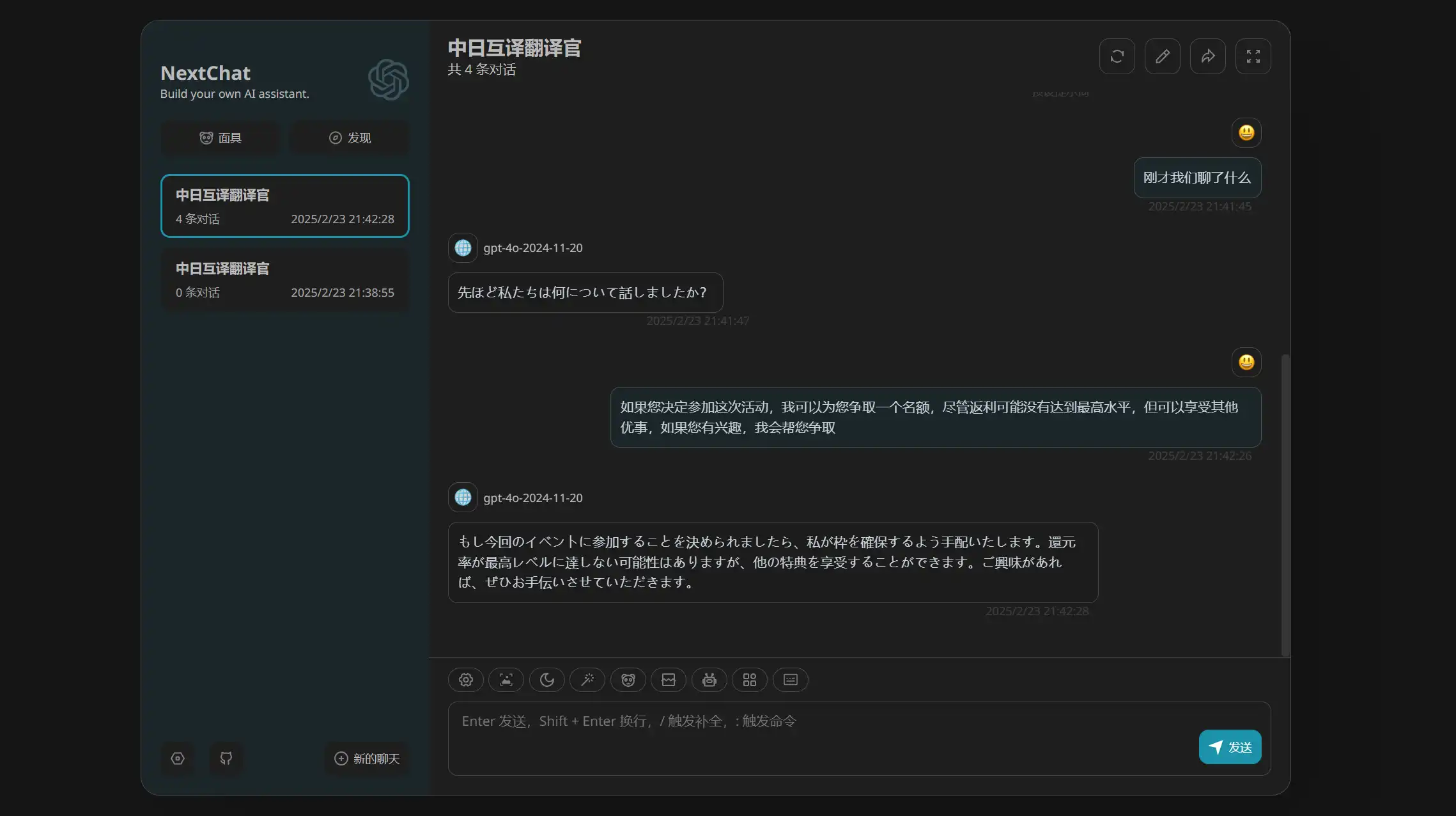The image size is (1456, 816).
Task: Click the reply starting もし今回のイベントに参加
Action: (773, 562)
